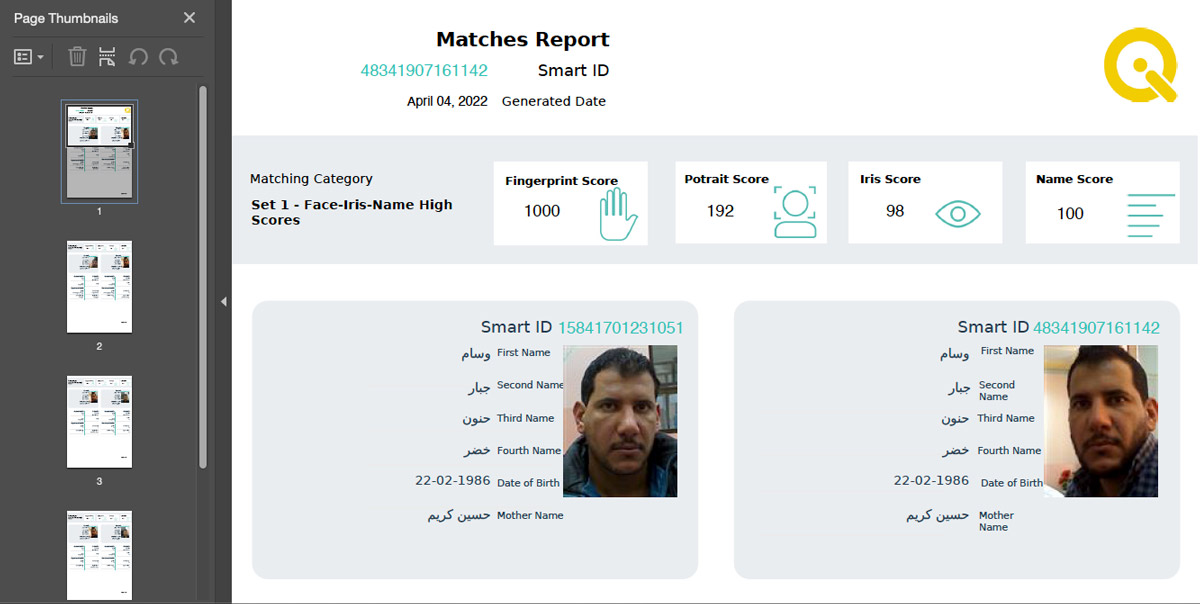Click the Iris Score label
This screenshot has width=1200, height=604.
pyautogui.click(x=890, y=179)
